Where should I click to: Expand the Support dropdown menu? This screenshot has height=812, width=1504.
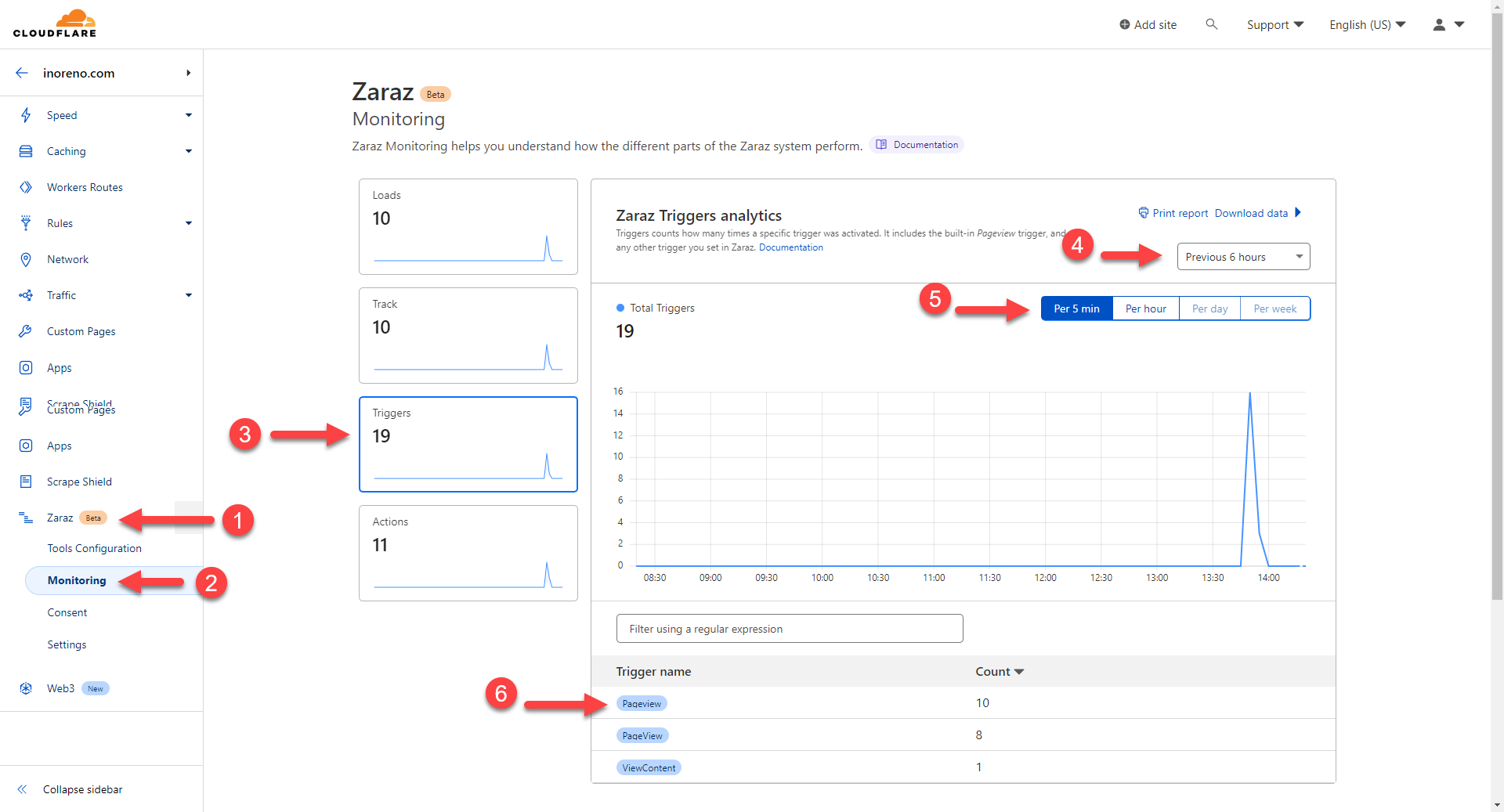(x=1274, y=24)
